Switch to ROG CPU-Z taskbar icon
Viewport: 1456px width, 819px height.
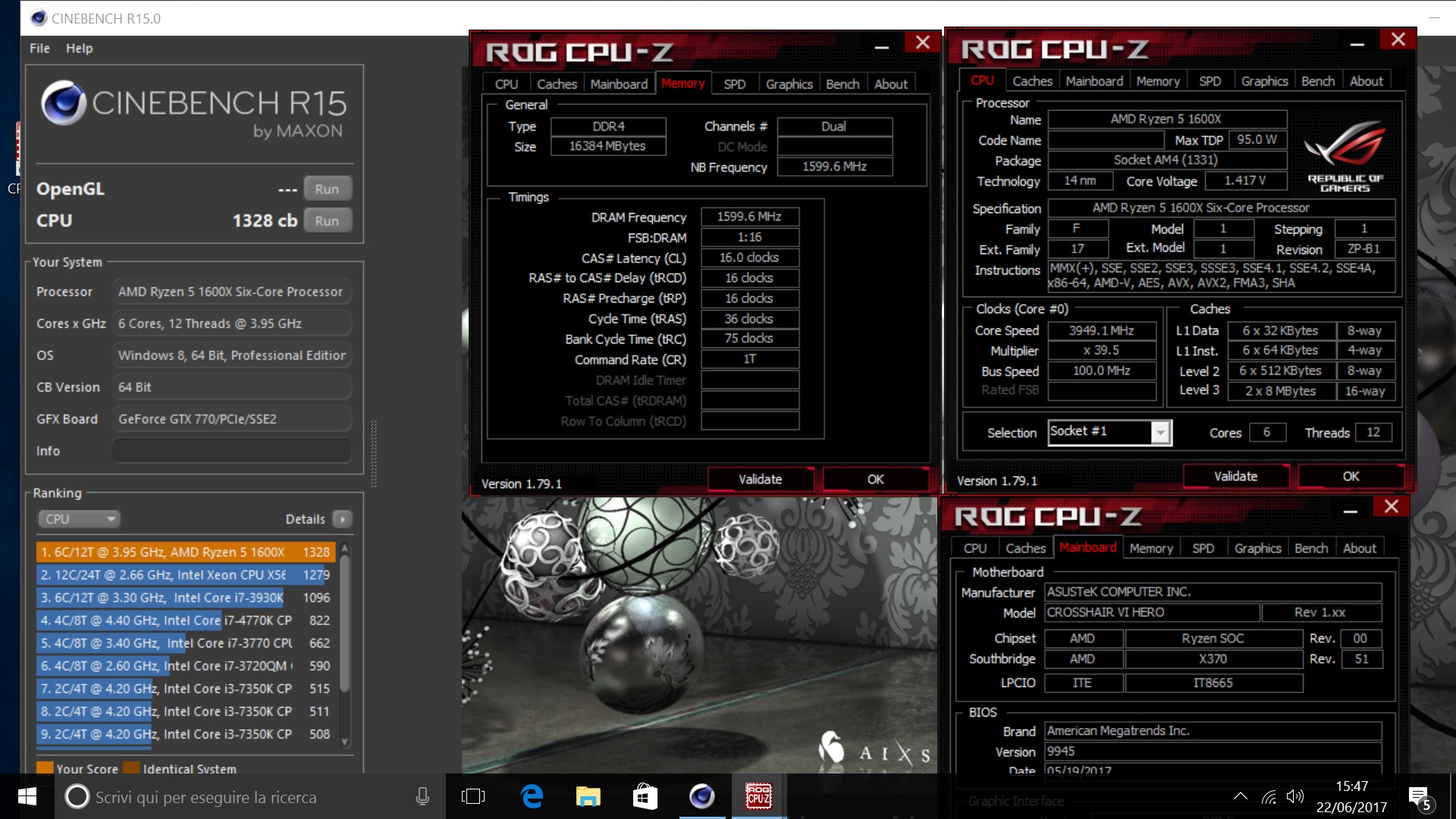[x=758, y=796]
